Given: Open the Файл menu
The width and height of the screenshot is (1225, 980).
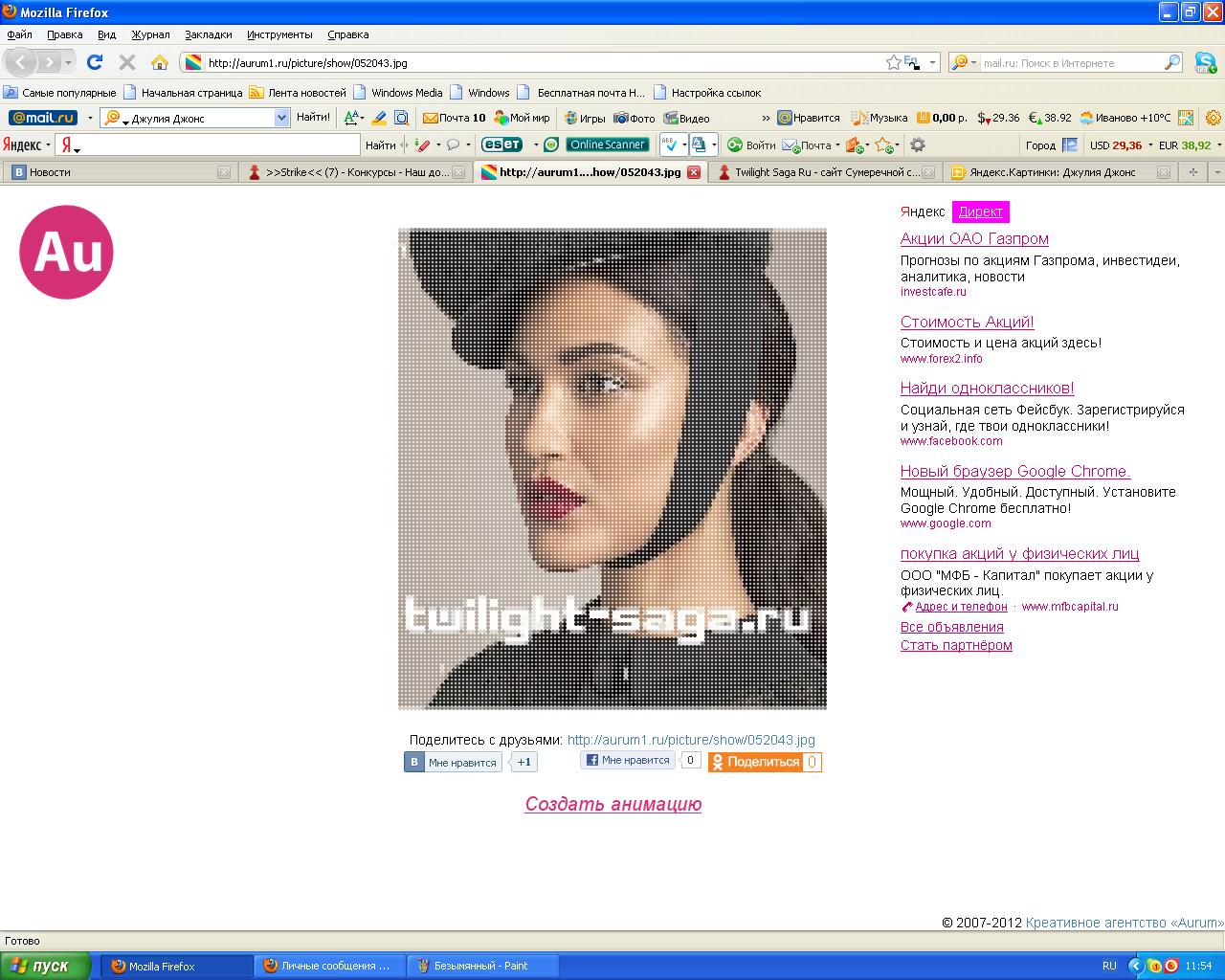Looking at the screenshot, I should click(19, 34).
